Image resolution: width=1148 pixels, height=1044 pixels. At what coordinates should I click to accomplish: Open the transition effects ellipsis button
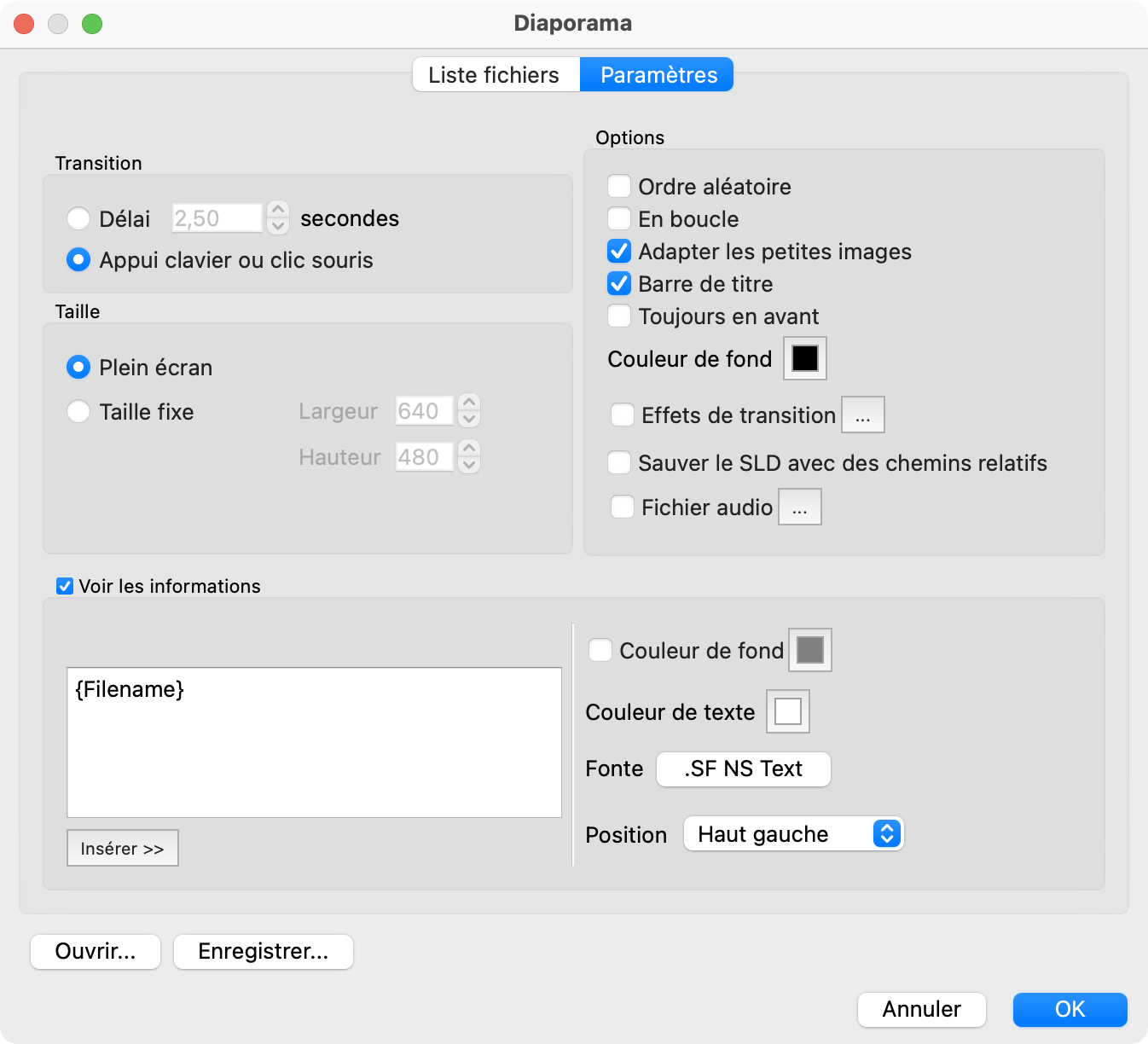(x=862, y=415)
